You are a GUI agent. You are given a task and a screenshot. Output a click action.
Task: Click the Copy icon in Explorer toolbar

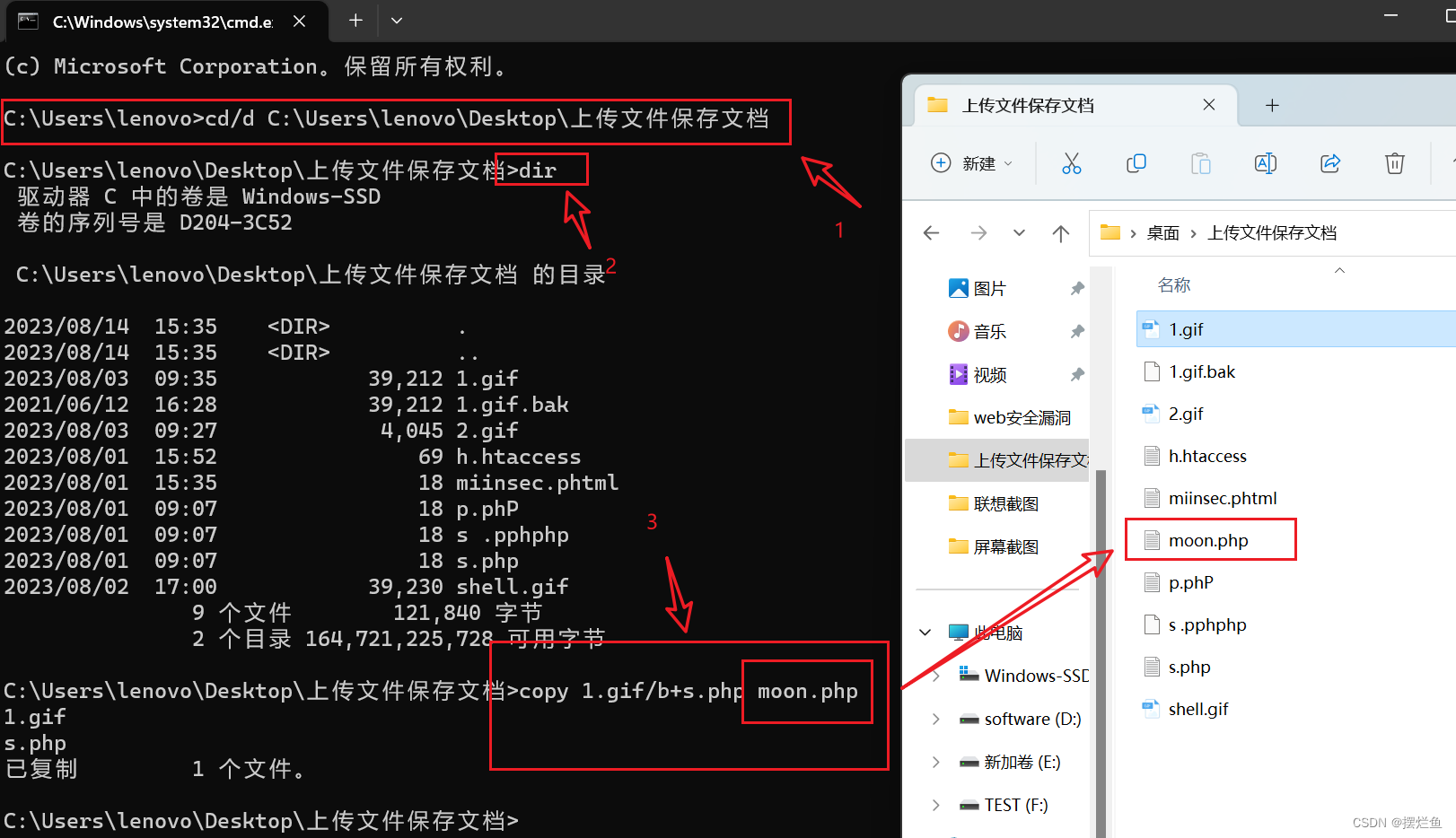click(x=1136, y=163)
